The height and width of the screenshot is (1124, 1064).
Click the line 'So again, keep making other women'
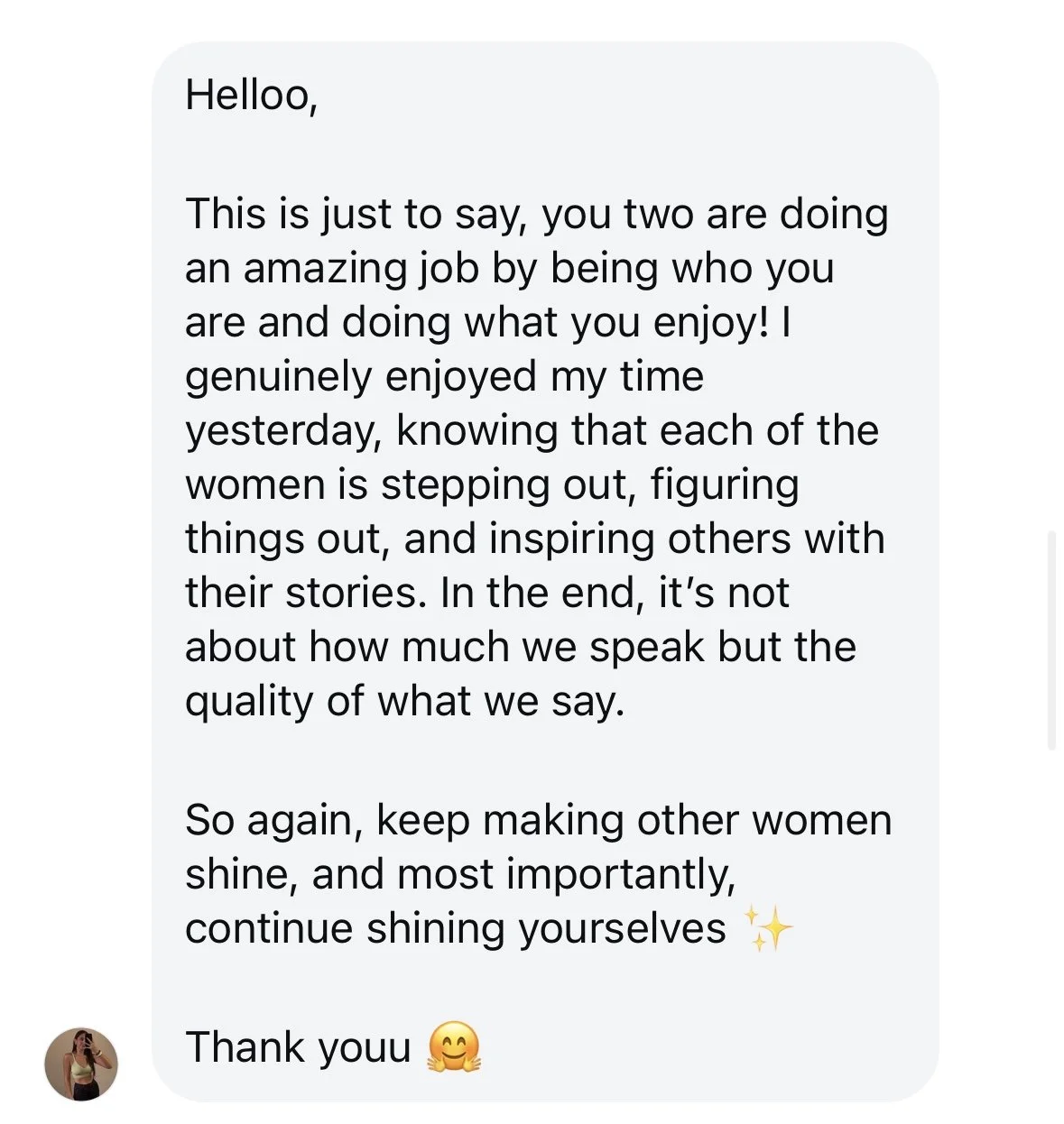pyautogui.click(x=539, y=821)
